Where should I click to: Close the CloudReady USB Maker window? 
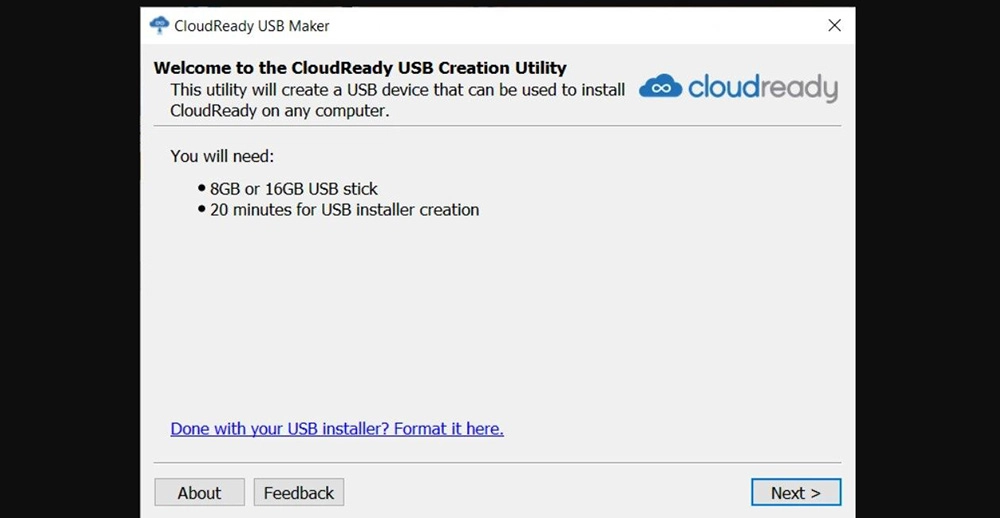(x=834, y=26)
